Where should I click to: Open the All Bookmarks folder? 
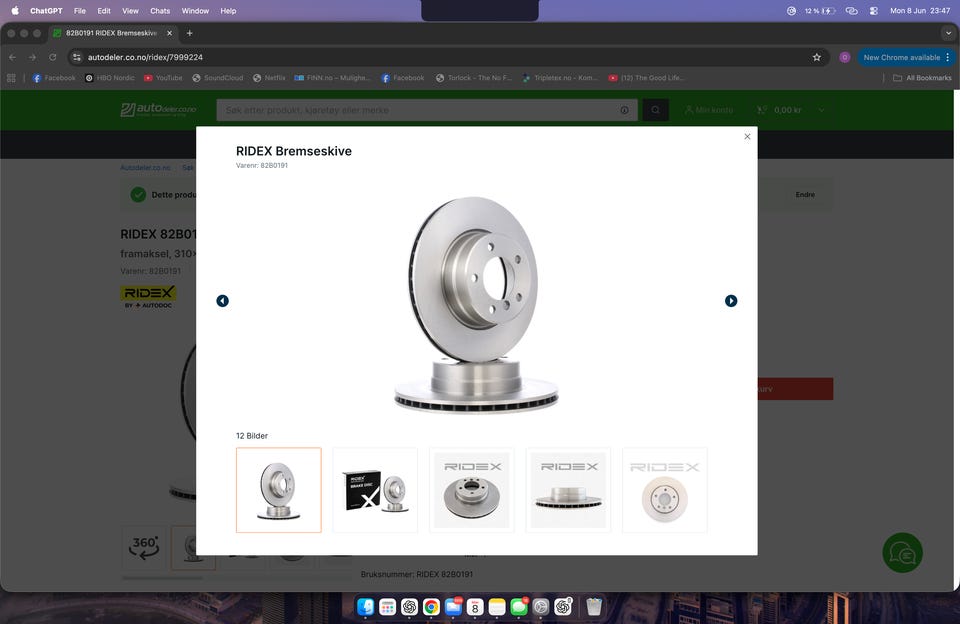tap(922, 78)
